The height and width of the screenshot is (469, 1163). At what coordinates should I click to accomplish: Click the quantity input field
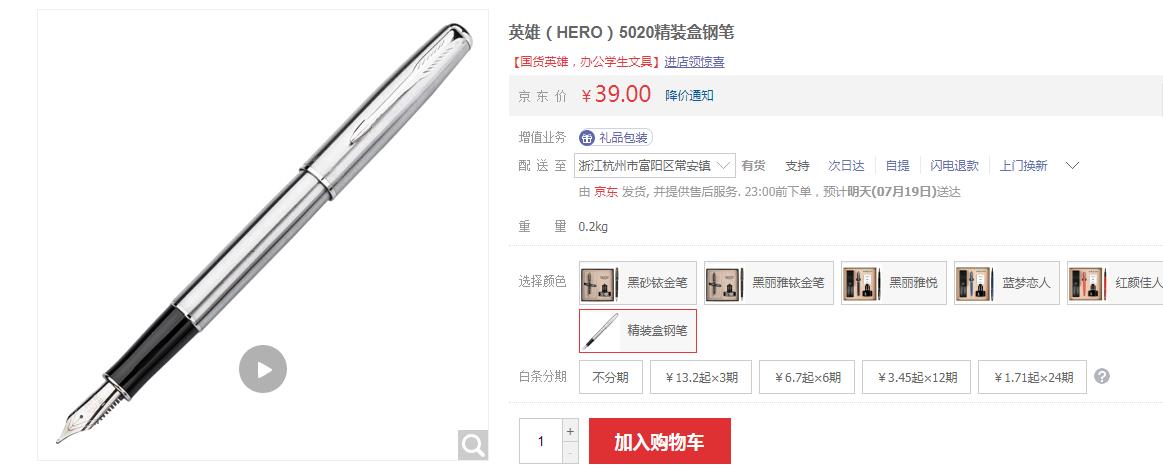point(541,442)
